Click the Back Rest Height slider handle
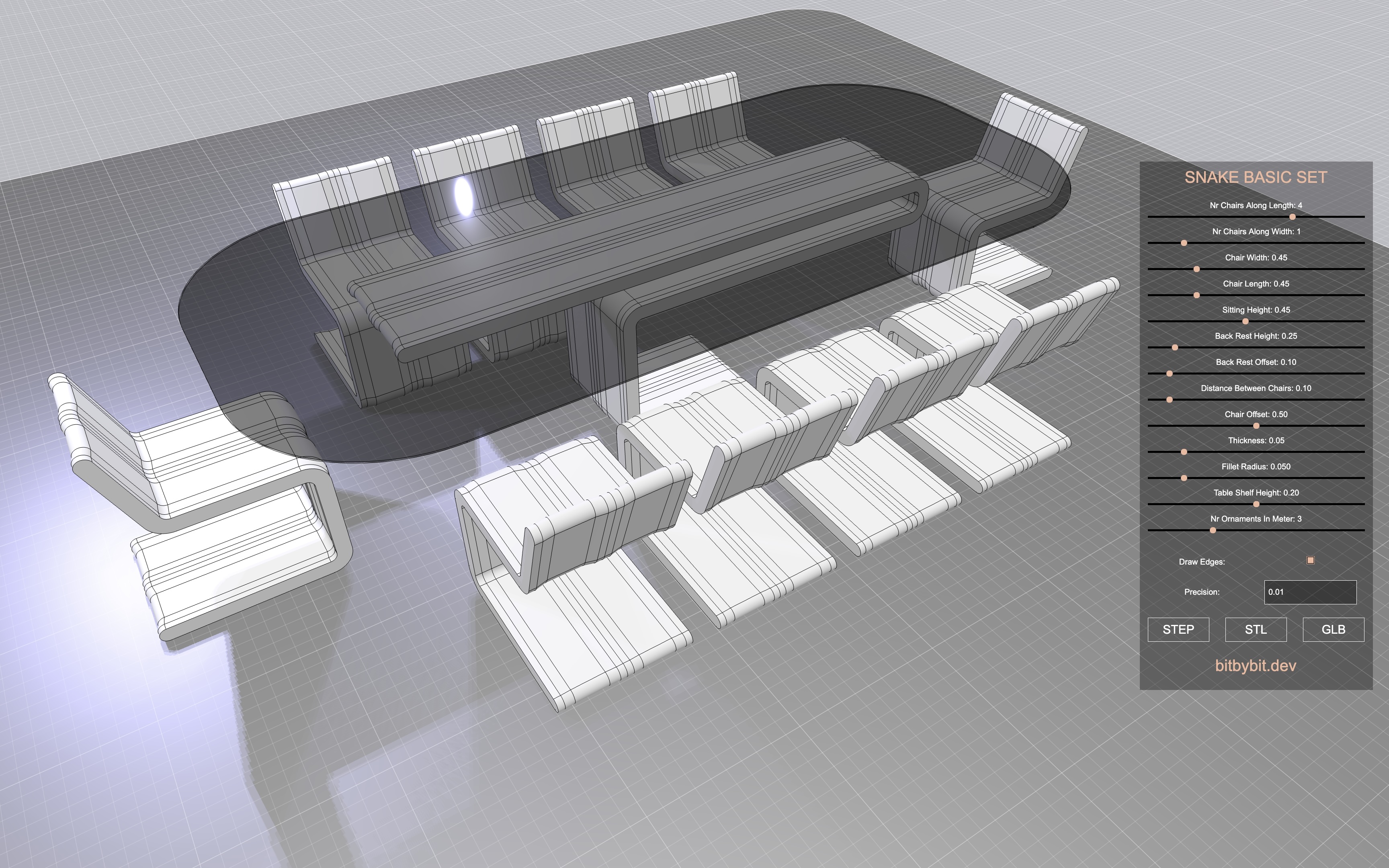Viewport: 1389px width, 868px height. 1175,347
